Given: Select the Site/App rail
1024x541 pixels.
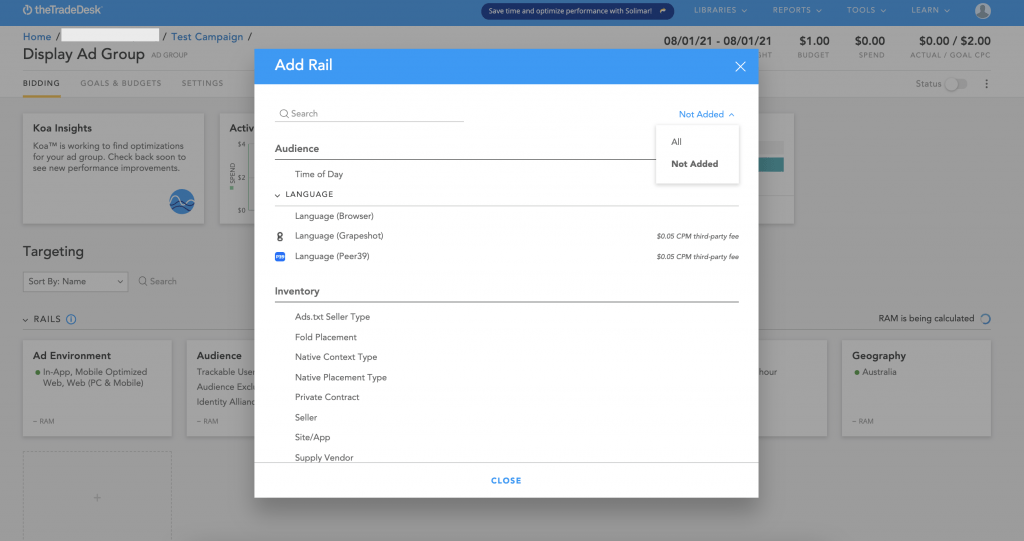Looking at the screenshot, I should click(312, 438).
